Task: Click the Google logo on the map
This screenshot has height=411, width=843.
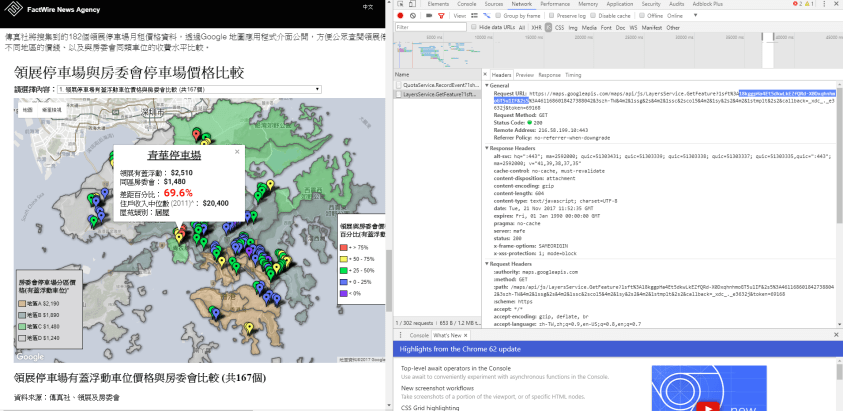Action: pyautogui.click(x=30, y=357)
